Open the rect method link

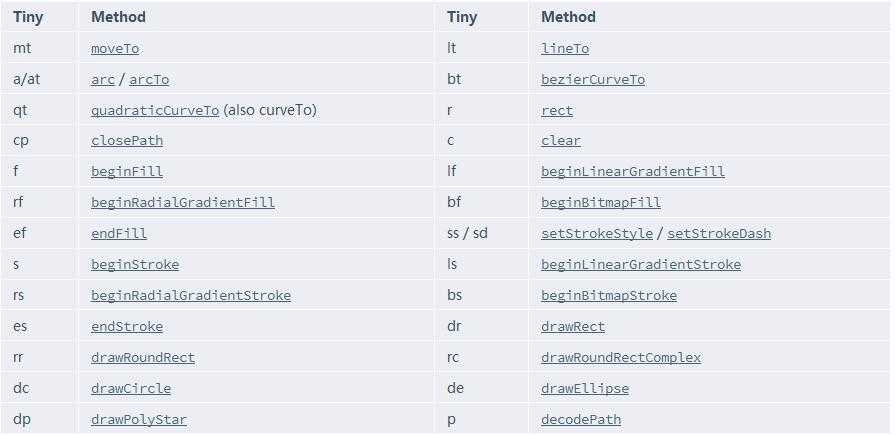[x=557, y=111]
